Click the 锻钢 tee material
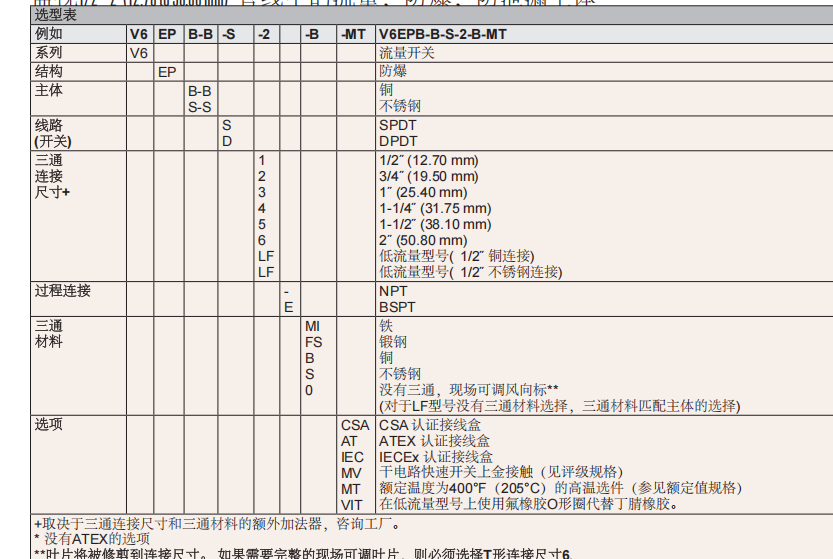 click(392, 342)
